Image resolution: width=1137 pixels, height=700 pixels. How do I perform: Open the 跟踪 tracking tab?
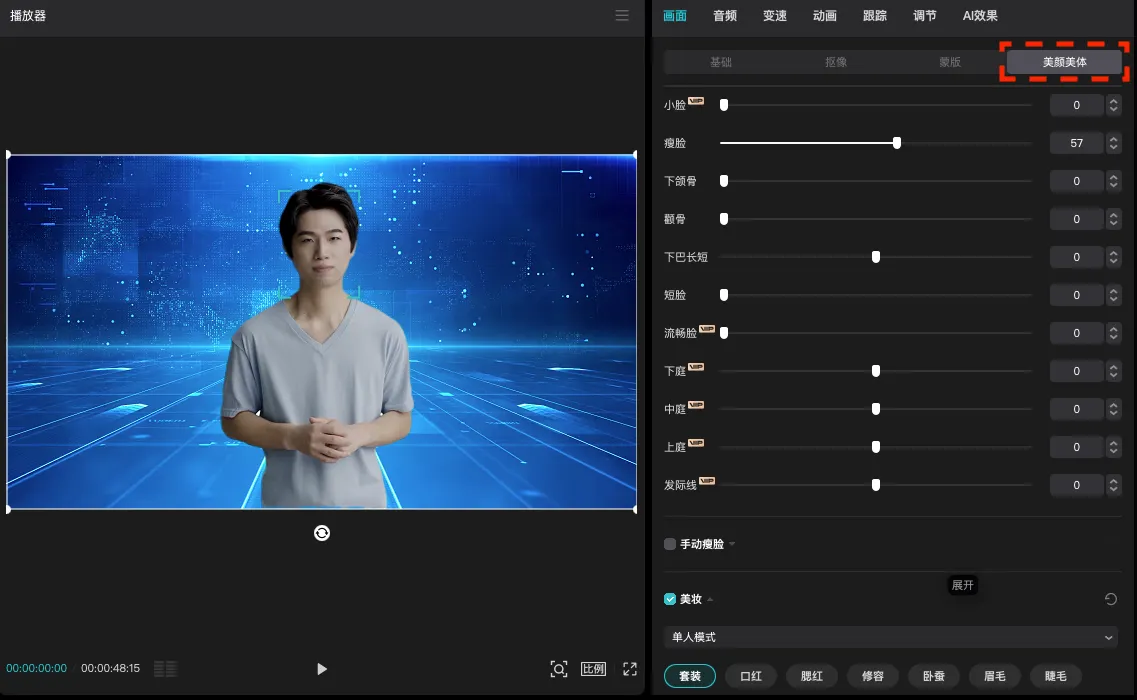coord(875,15)
